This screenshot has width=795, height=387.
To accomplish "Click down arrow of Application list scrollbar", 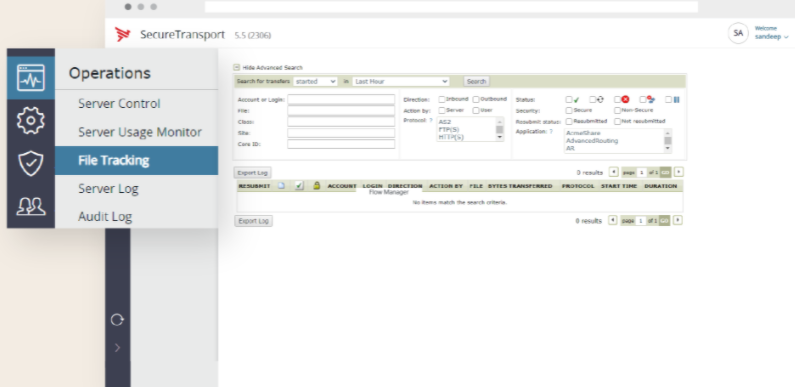I will pyautogui.click(x=668, y=149).
